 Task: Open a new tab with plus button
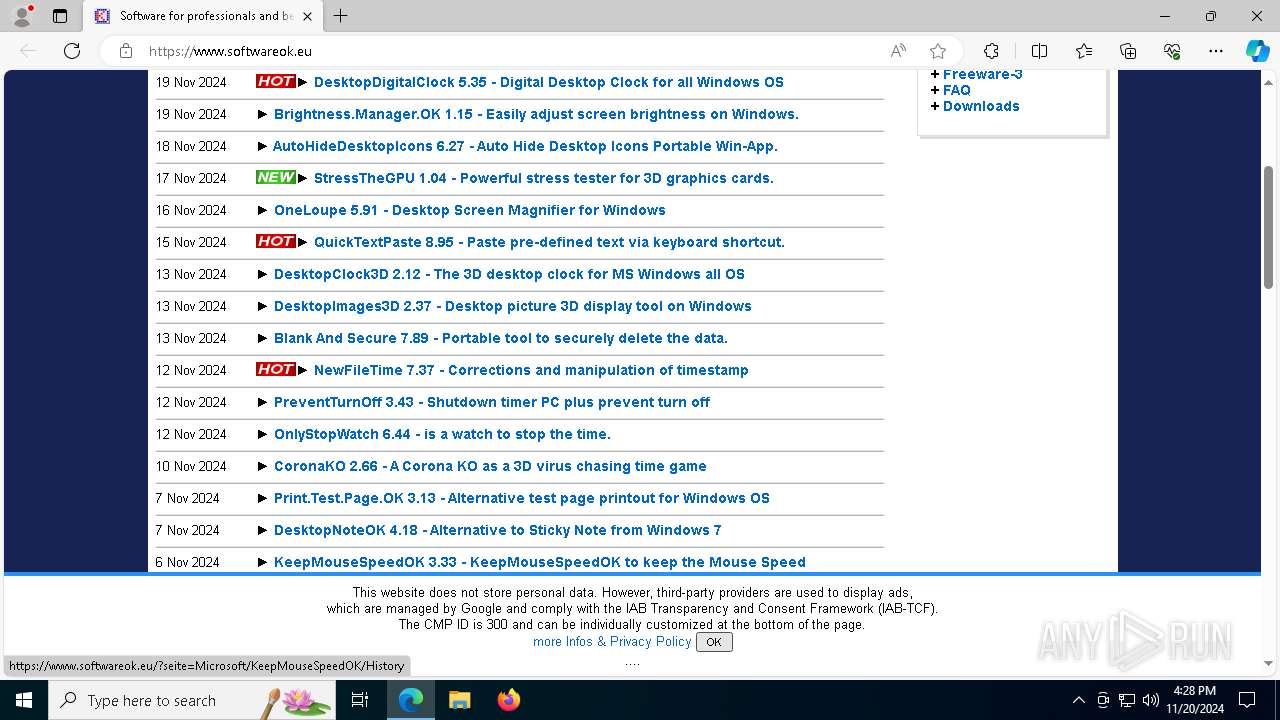click(341, 16)
